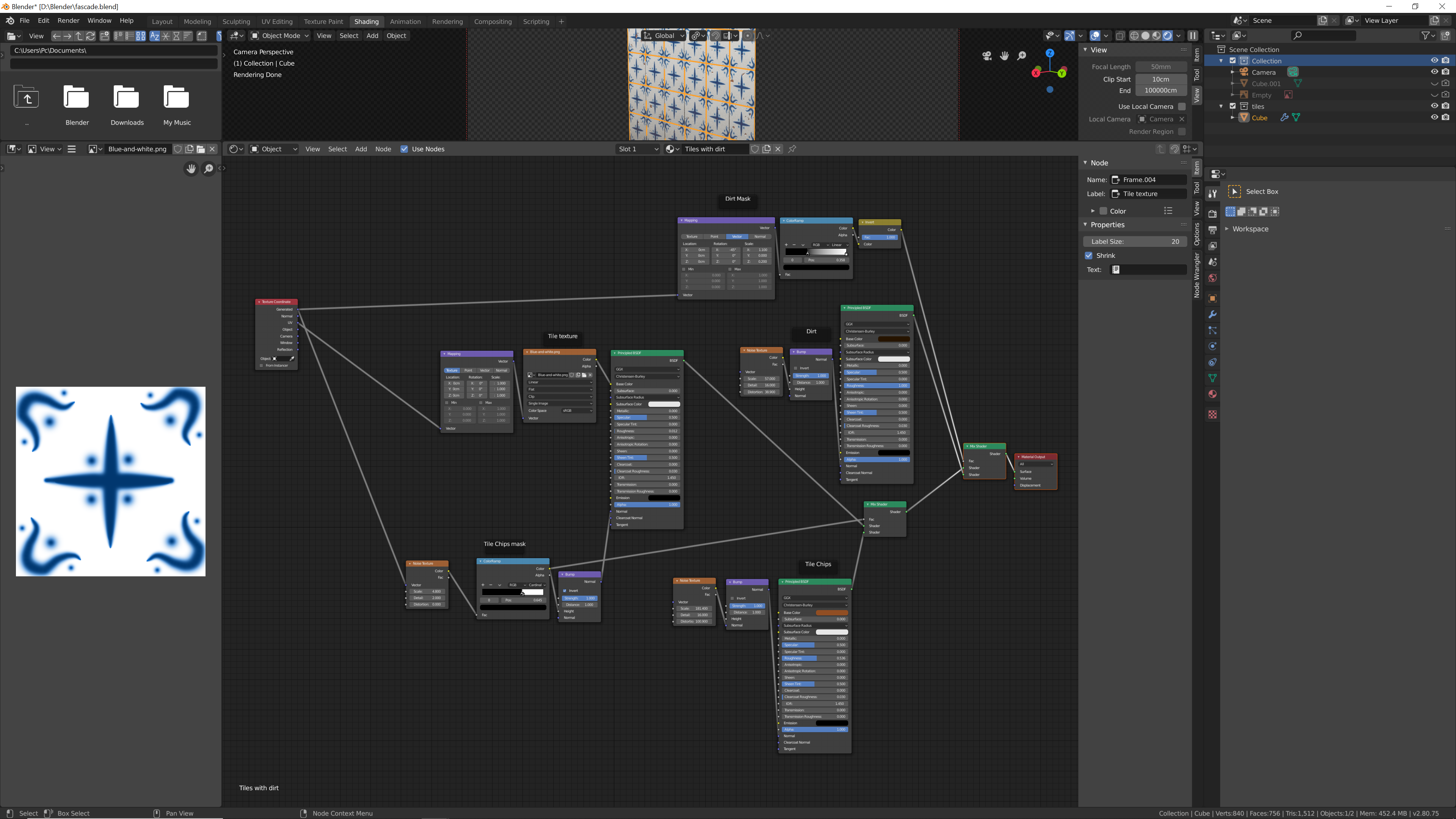Screen dimensions: 1456x819
Task: Open the Texture properties tab (checker)
Action: (1213, 414)
